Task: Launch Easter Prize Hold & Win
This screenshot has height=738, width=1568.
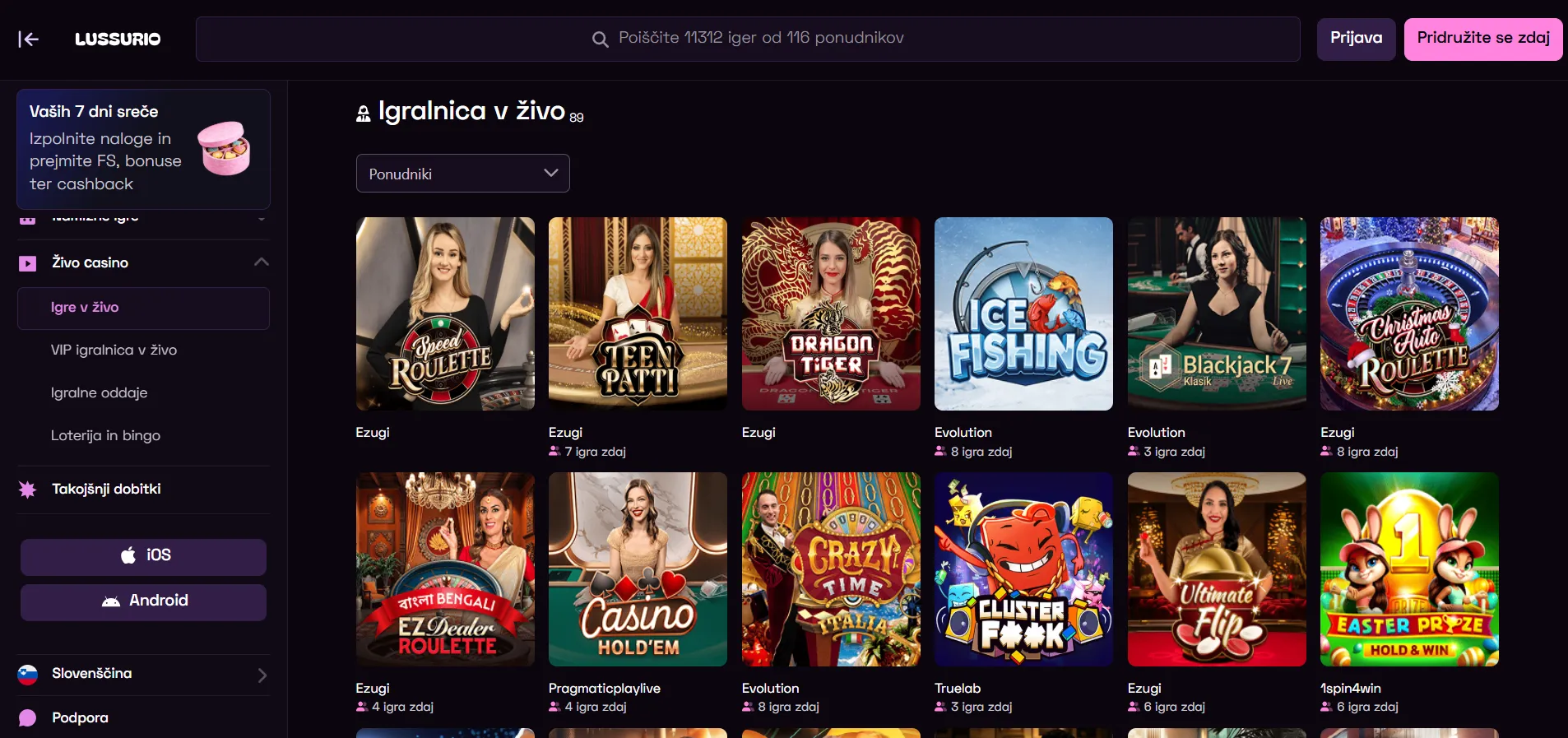Action: click(1409, 569)
